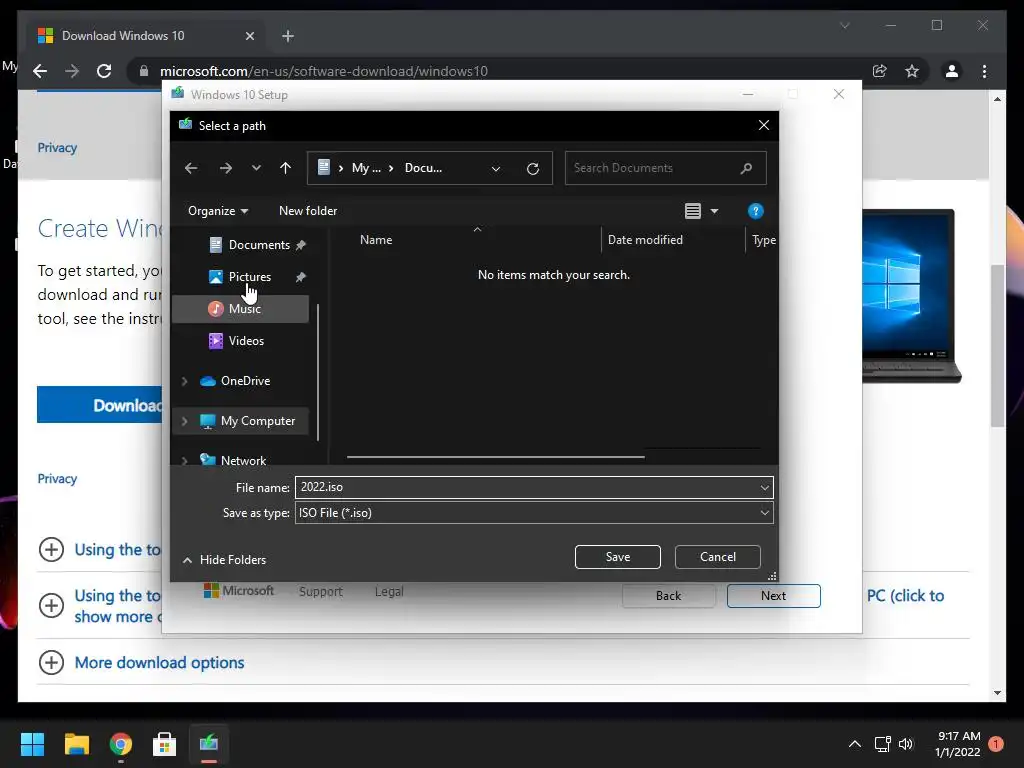
Task: Click the search magnifier icon
Action: (746, 168)
